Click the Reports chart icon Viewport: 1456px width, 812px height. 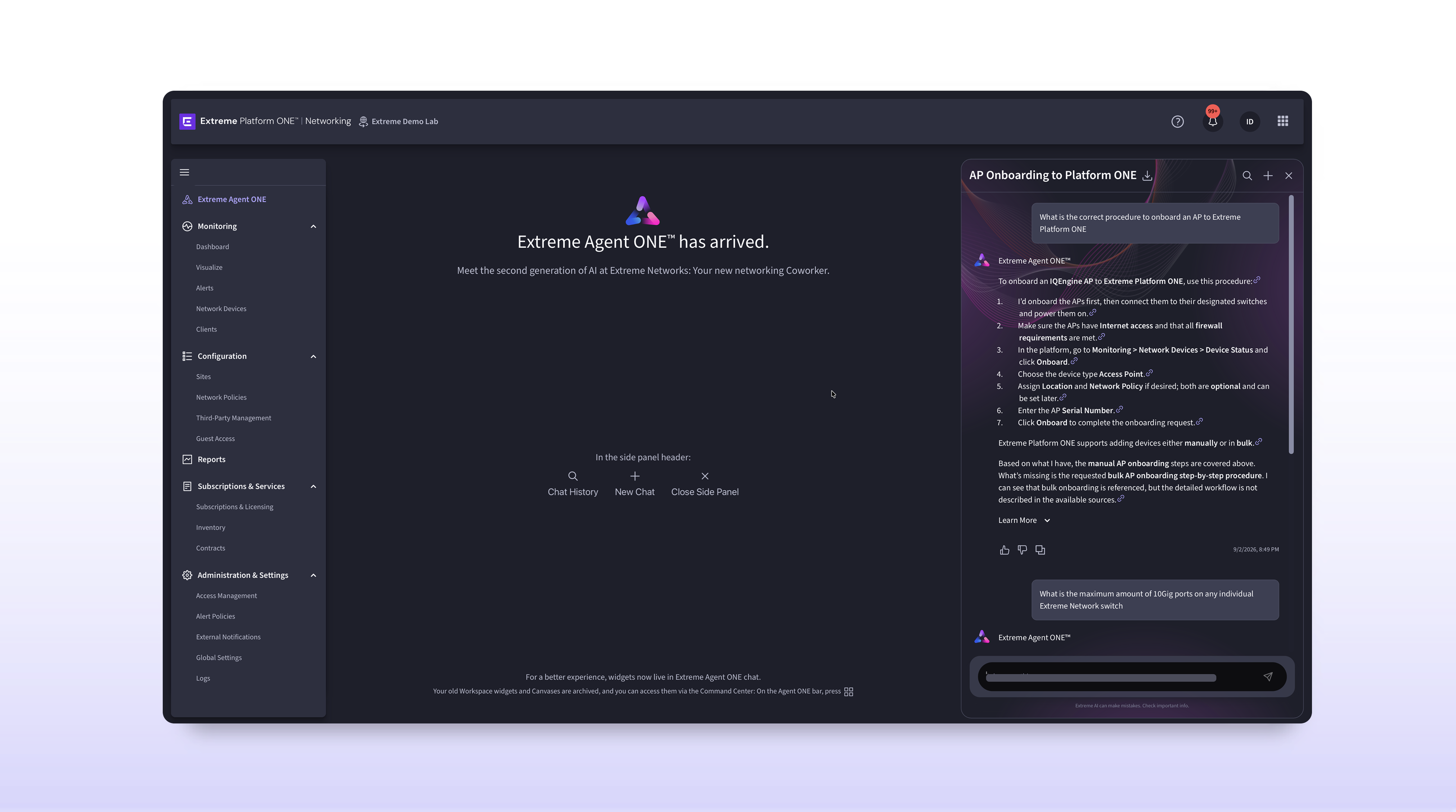click(187, 459)
